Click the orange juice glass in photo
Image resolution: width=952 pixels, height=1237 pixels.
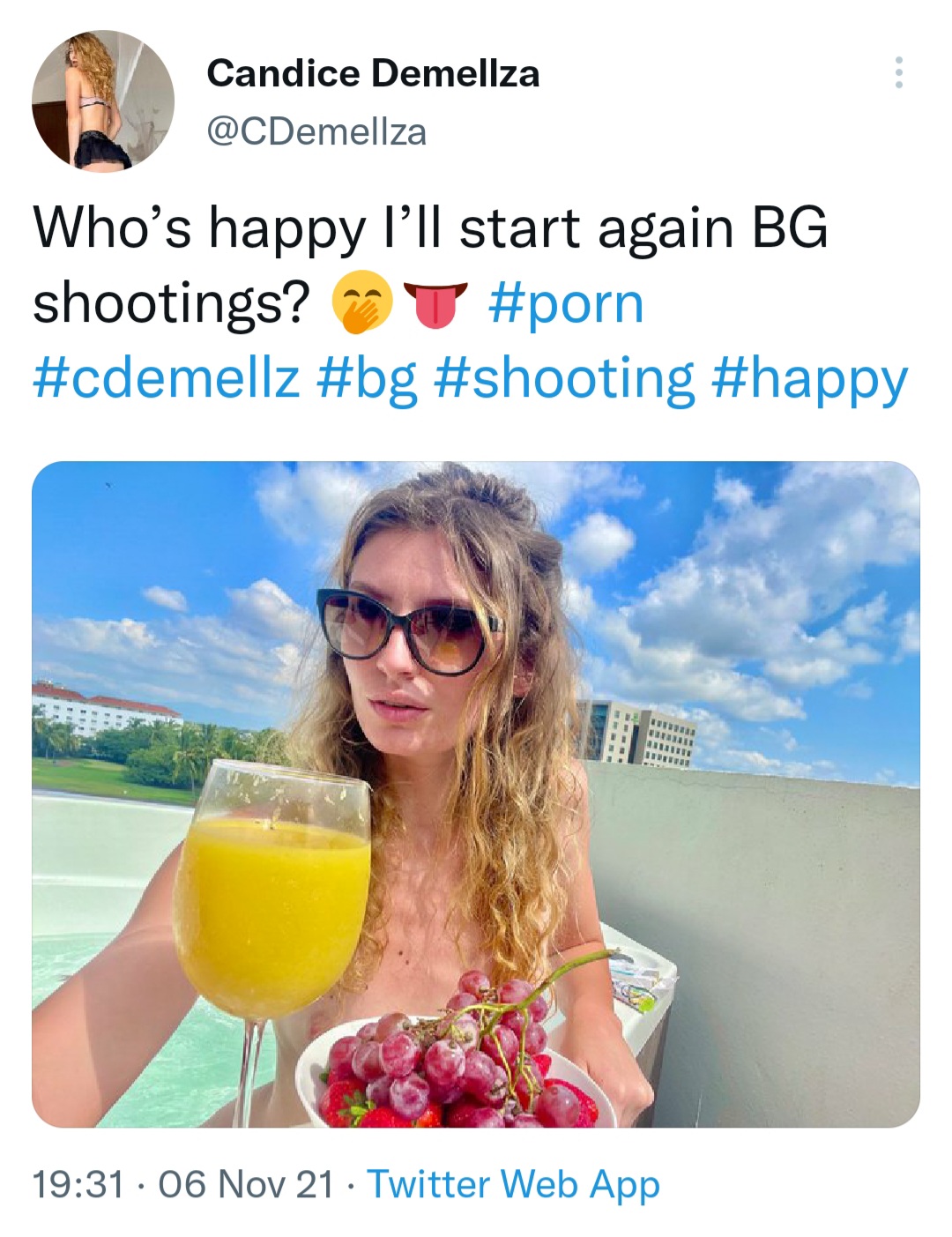point(271,908)
